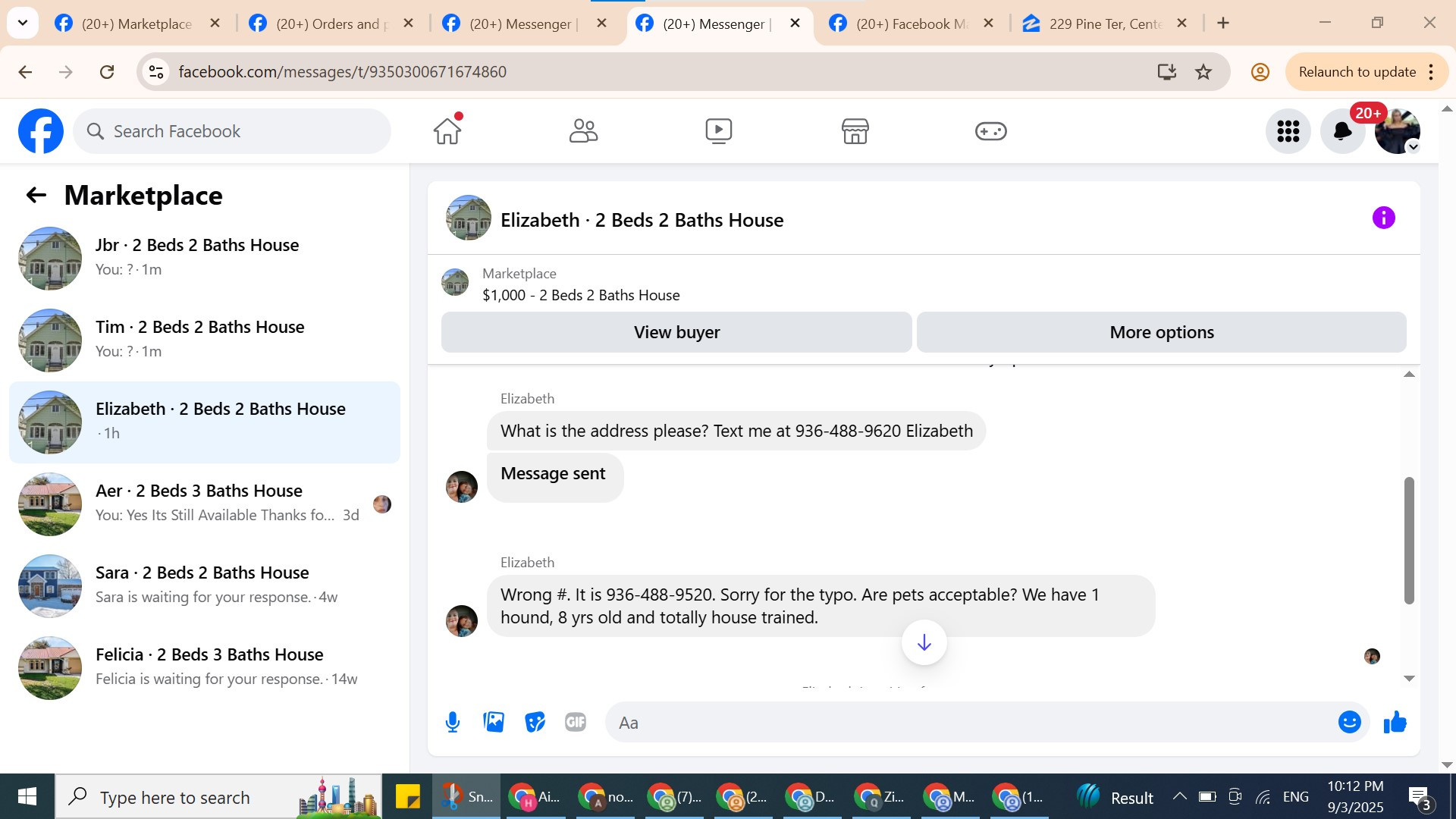This screenshot has width=1456, height=819.
Task: Open site information icon in address bar
Action: click(156, 72)
